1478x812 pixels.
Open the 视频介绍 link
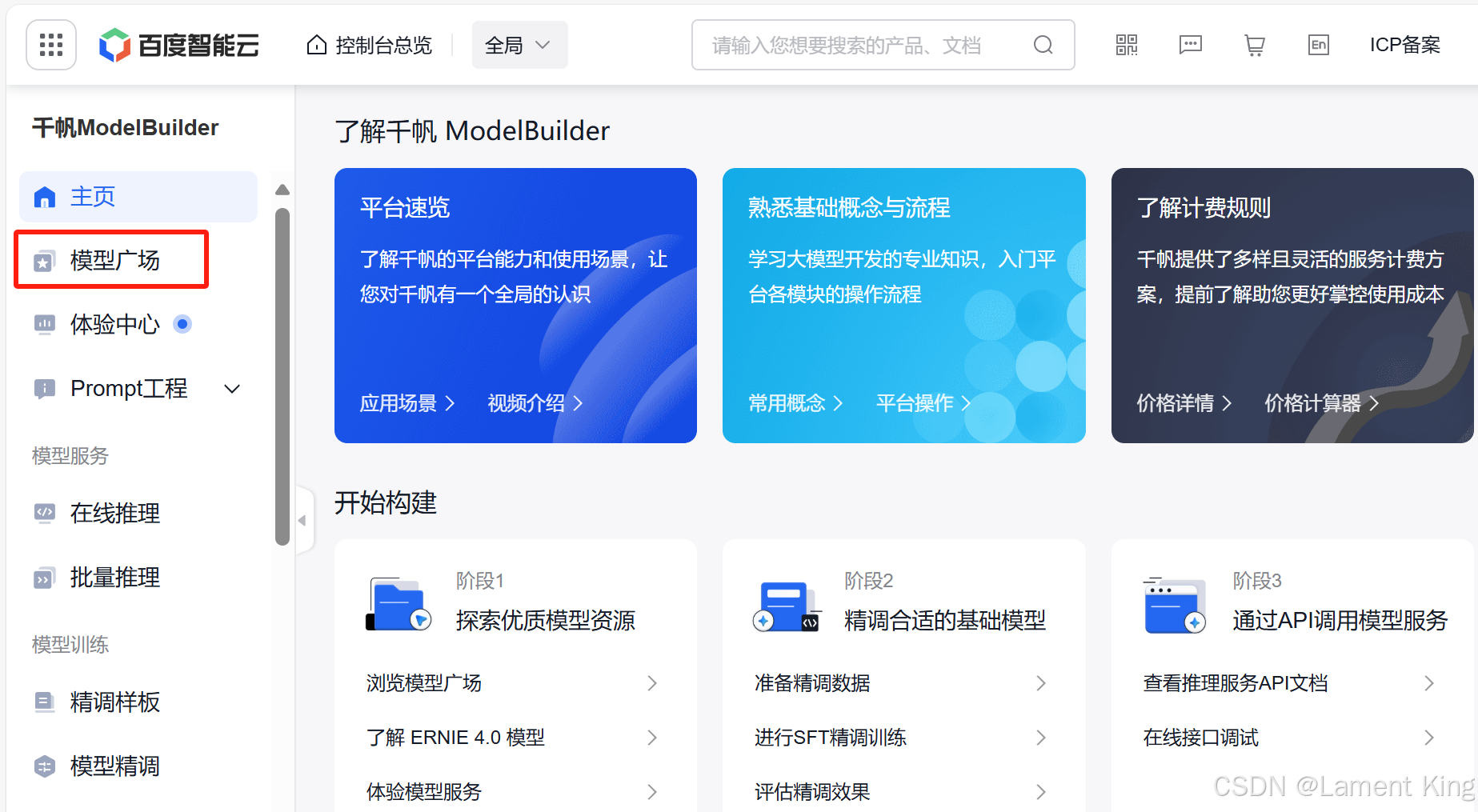click(x=535, y=402)
